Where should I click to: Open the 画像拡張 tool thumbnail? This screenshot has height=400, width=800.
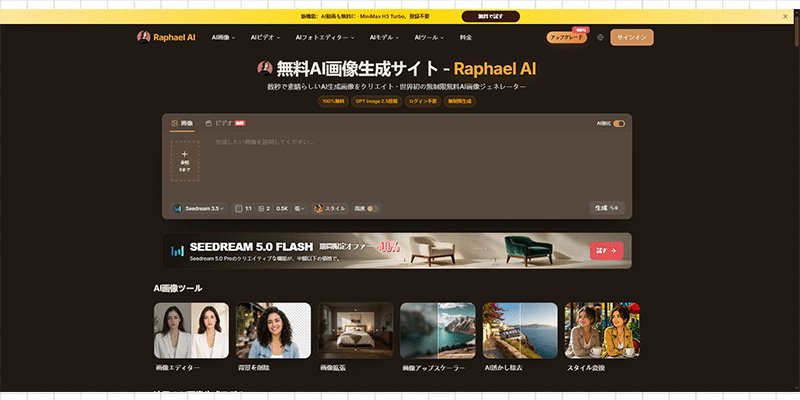point(356,331)
